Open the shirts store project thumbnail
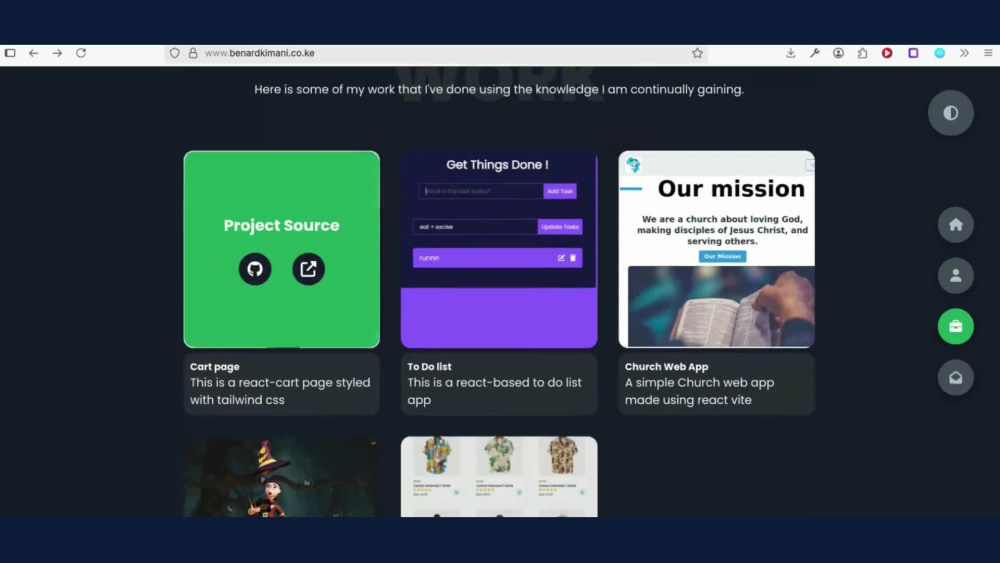Screen dimensions: 1000x563 [499, 477]
